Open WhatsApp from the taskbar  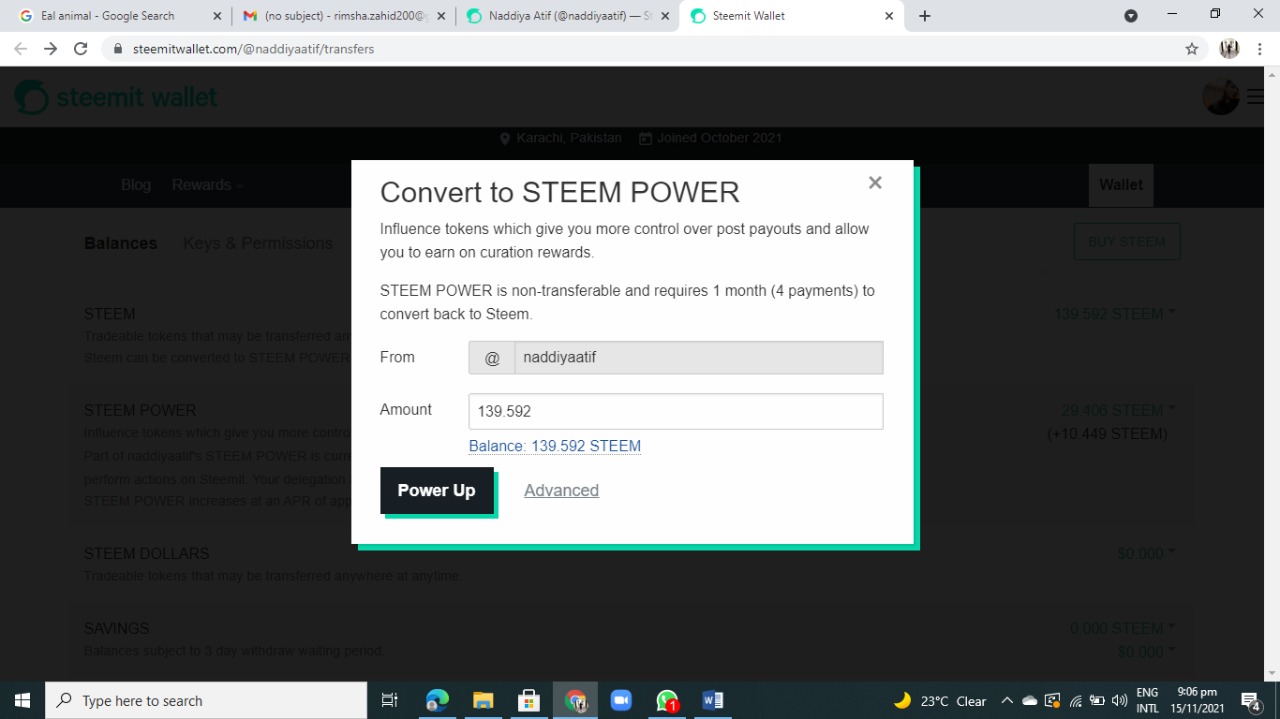(x=667, y=700)
